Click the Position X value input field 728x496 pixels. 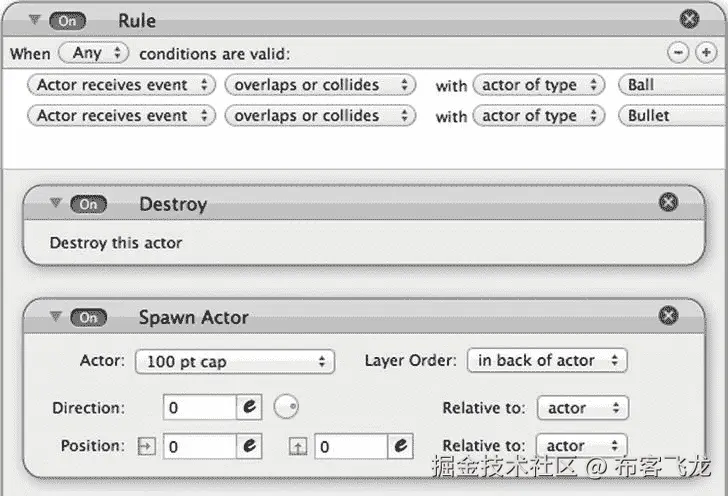200,446
